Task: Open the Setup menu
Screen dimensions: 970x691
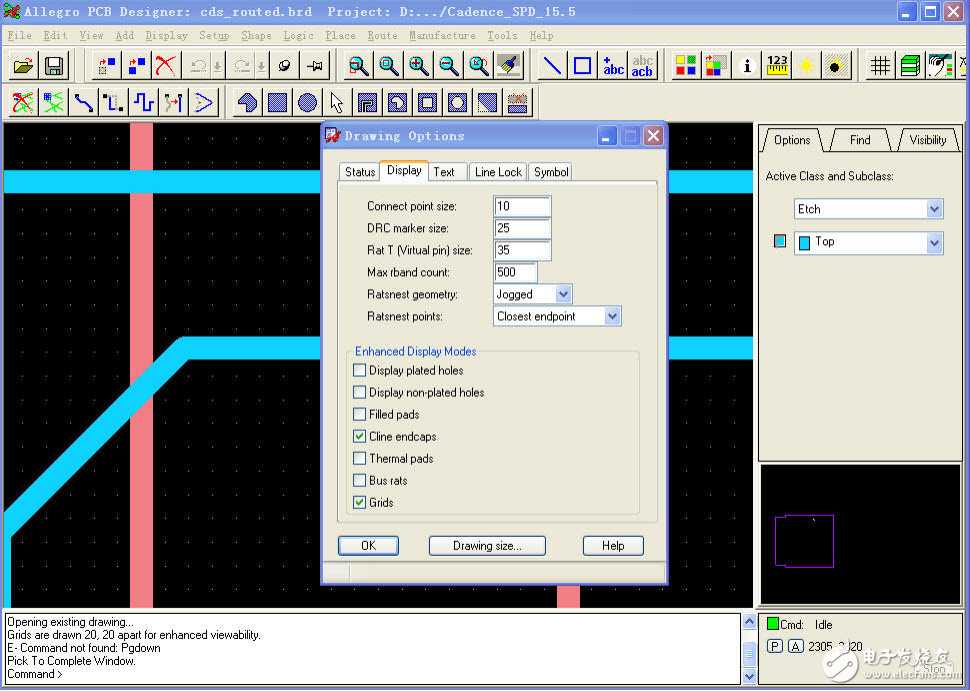Action: [214, 35]
